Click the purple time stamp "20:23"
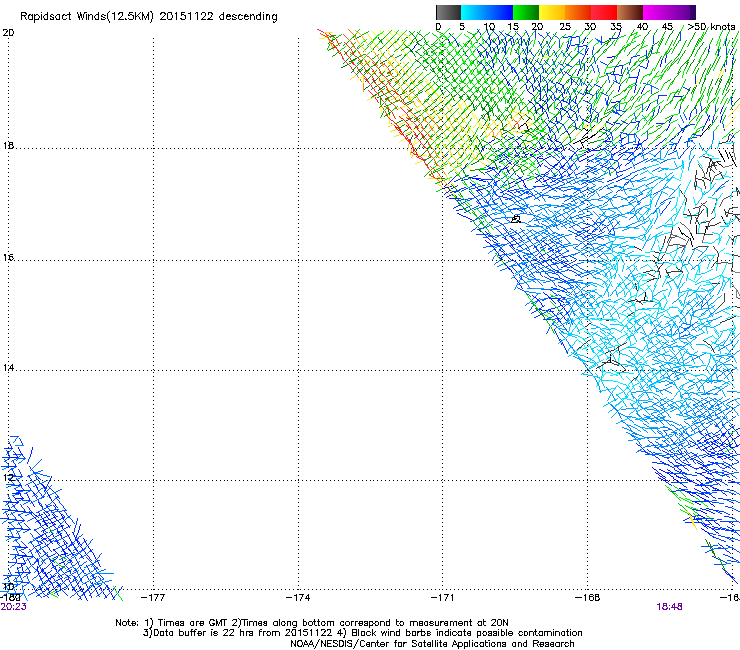The width and height of the screenshot is (740, 650). click(x=13, y=607)
